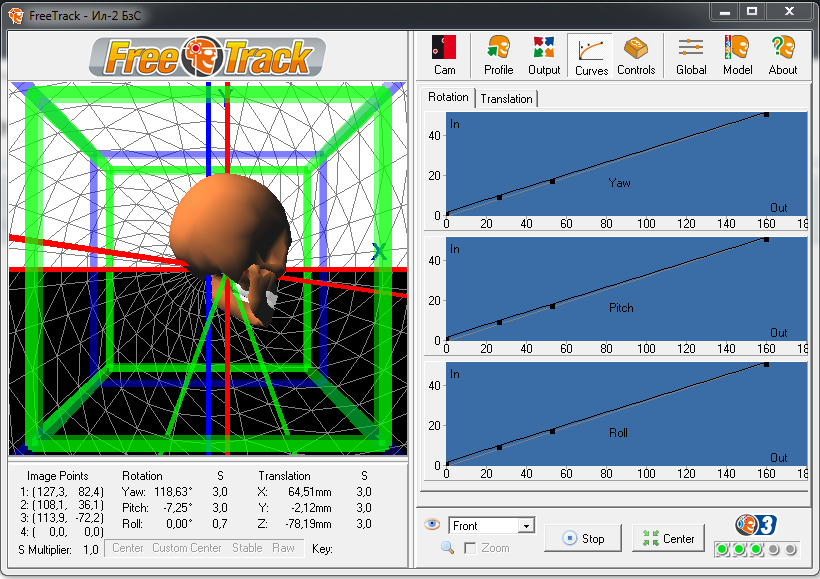Open the Controls page

(636, 55)
